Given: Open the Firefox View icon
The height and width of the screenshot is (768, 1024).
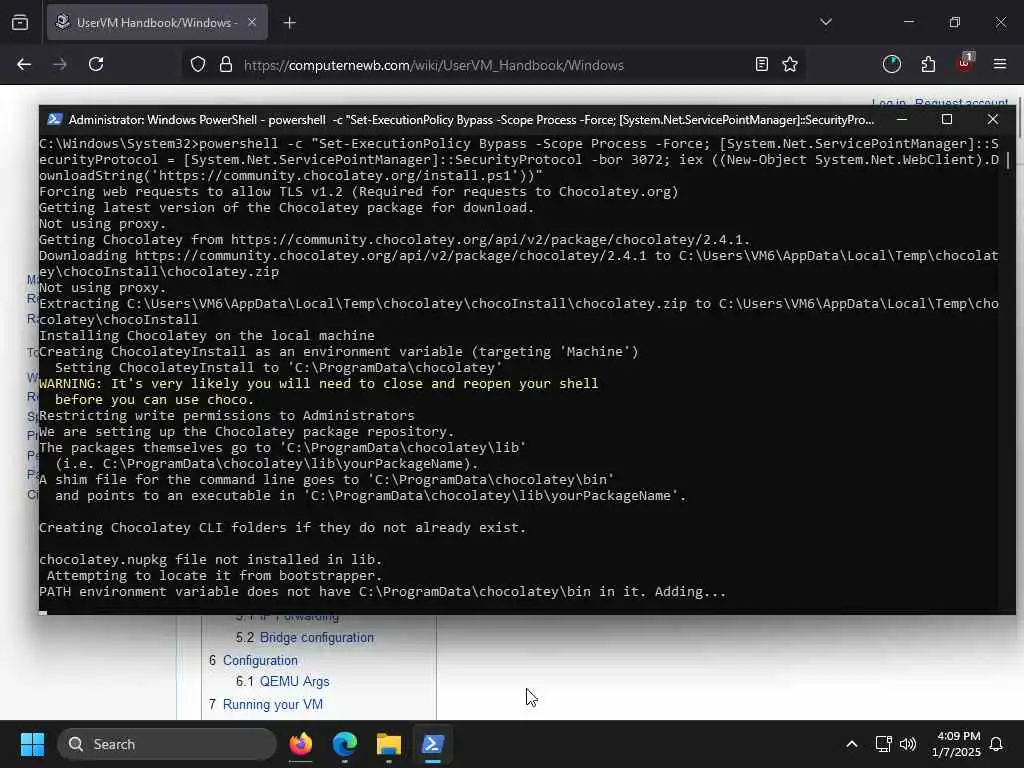Looking at the screenshot, I should click(20, 22).
